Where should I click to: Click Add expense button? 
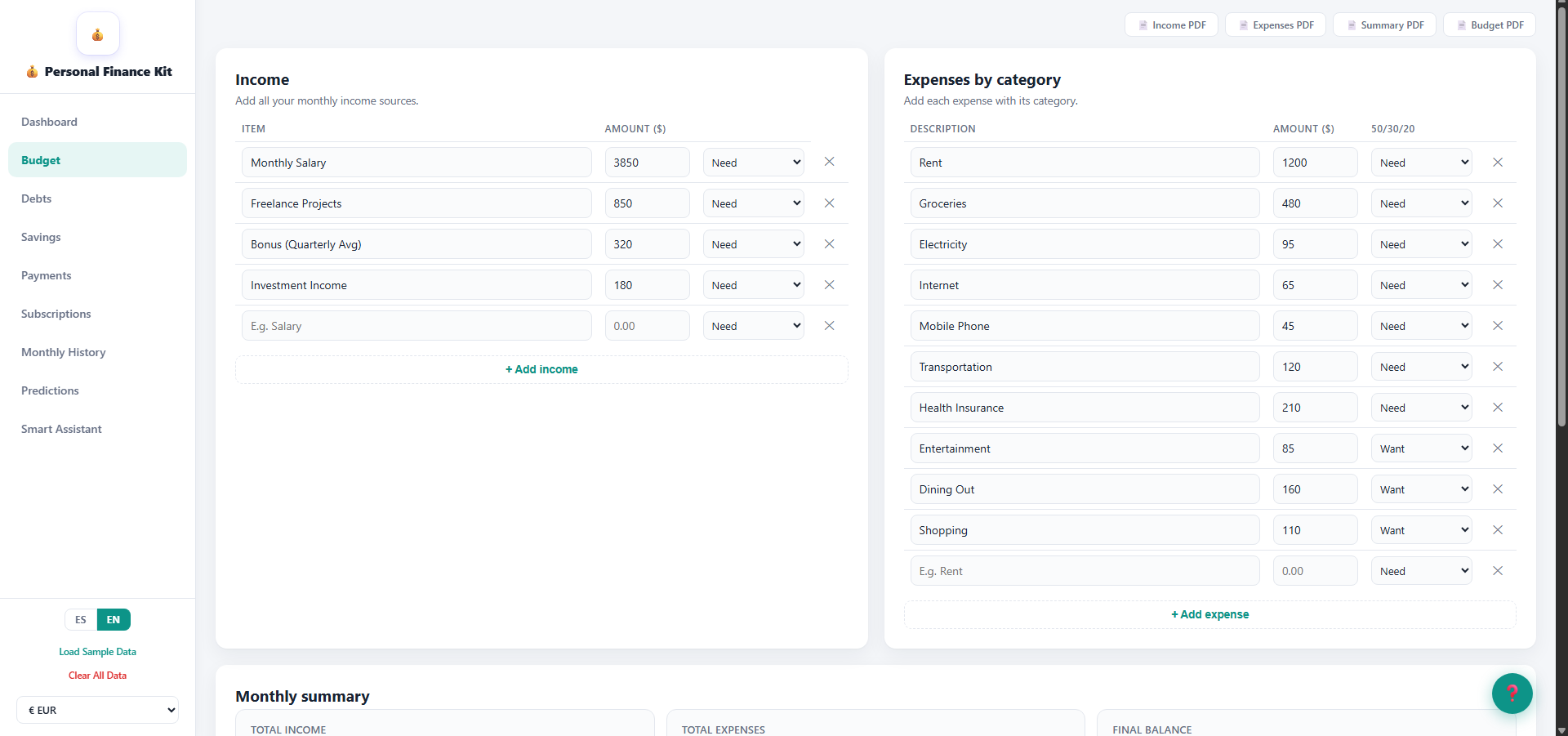pyautogui.click(x=1209, y=614)
